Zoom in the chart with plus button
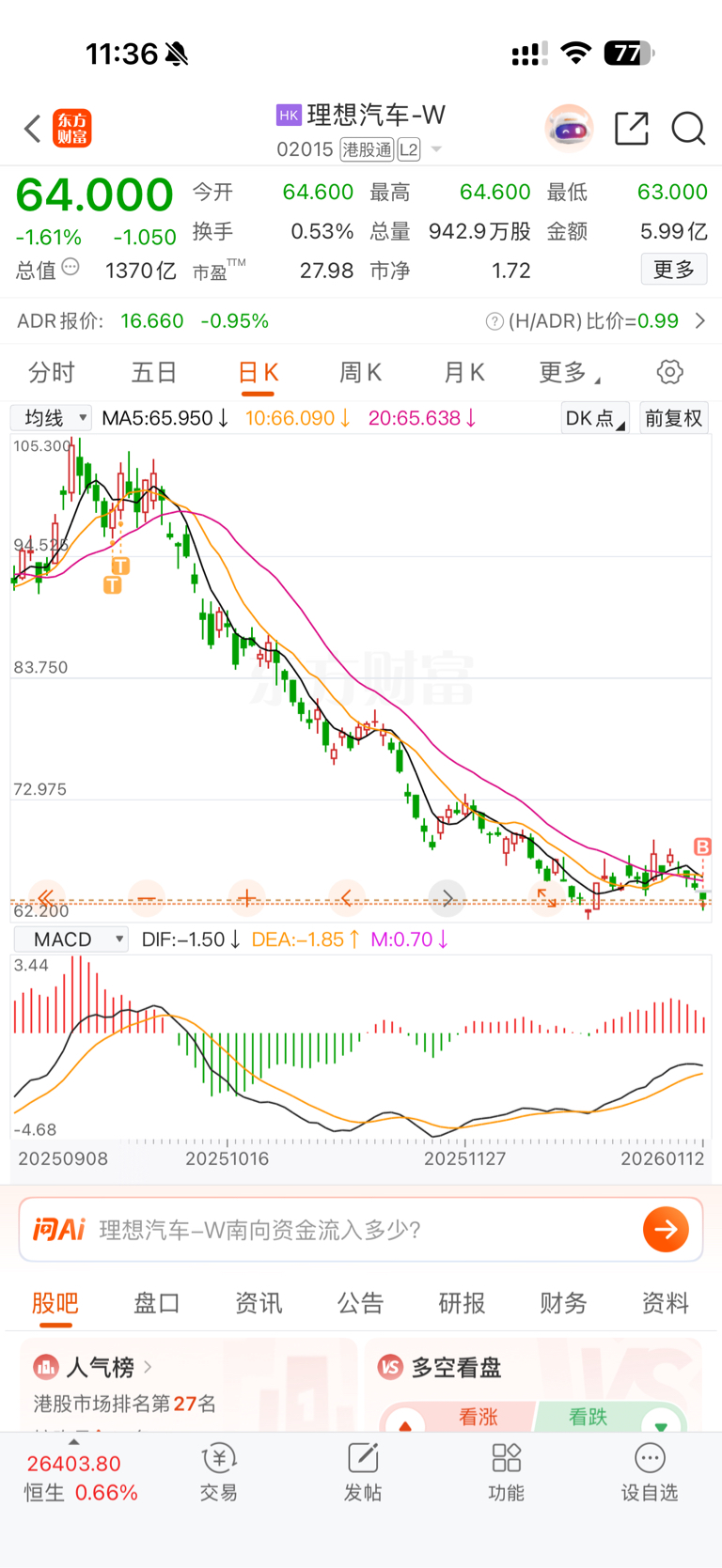The height and width of the screenshot is (1568, 722). click(247, 898)
